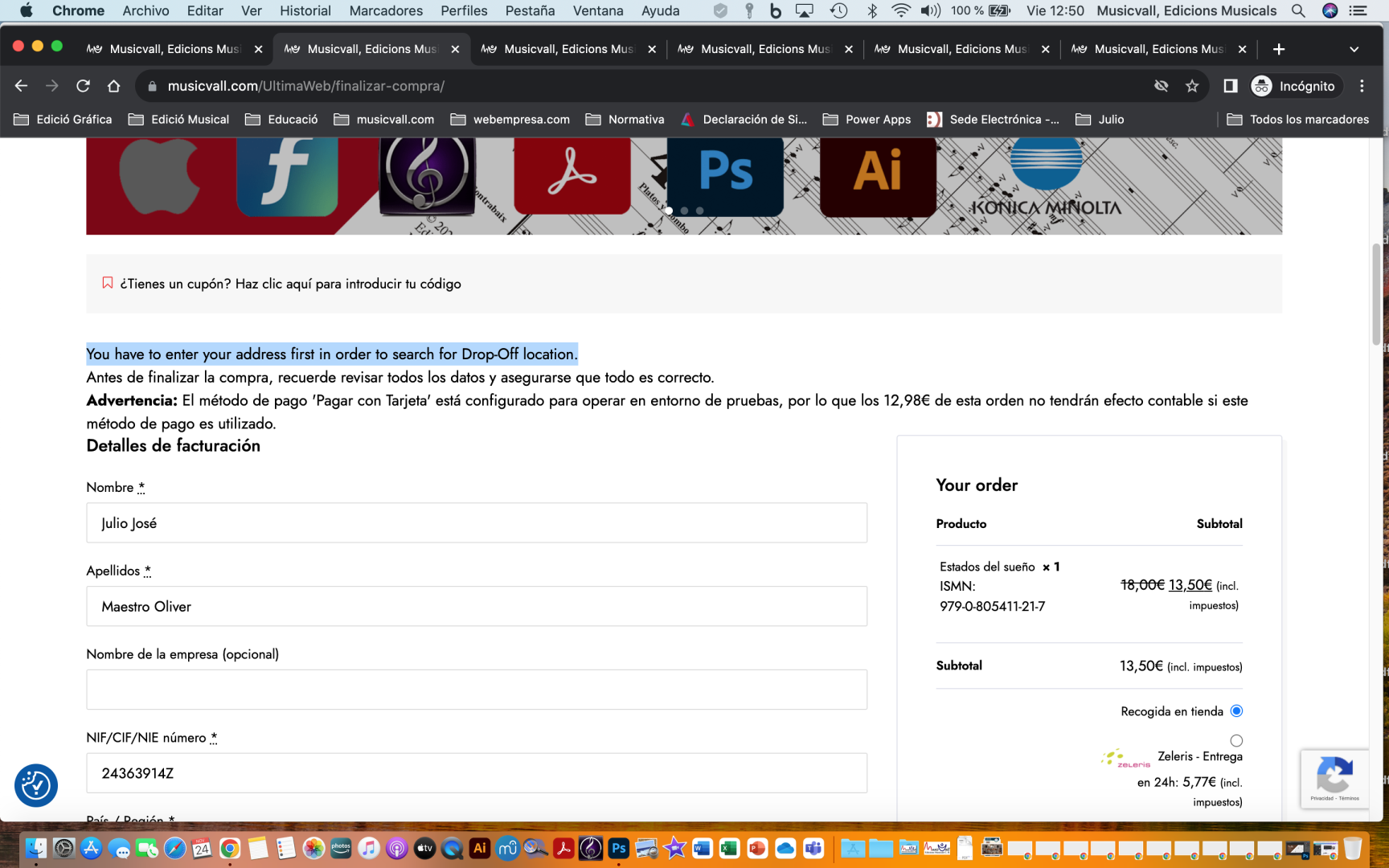Click the Your order heading
This screenshot has width=1389, height=868.
point(977,485)
